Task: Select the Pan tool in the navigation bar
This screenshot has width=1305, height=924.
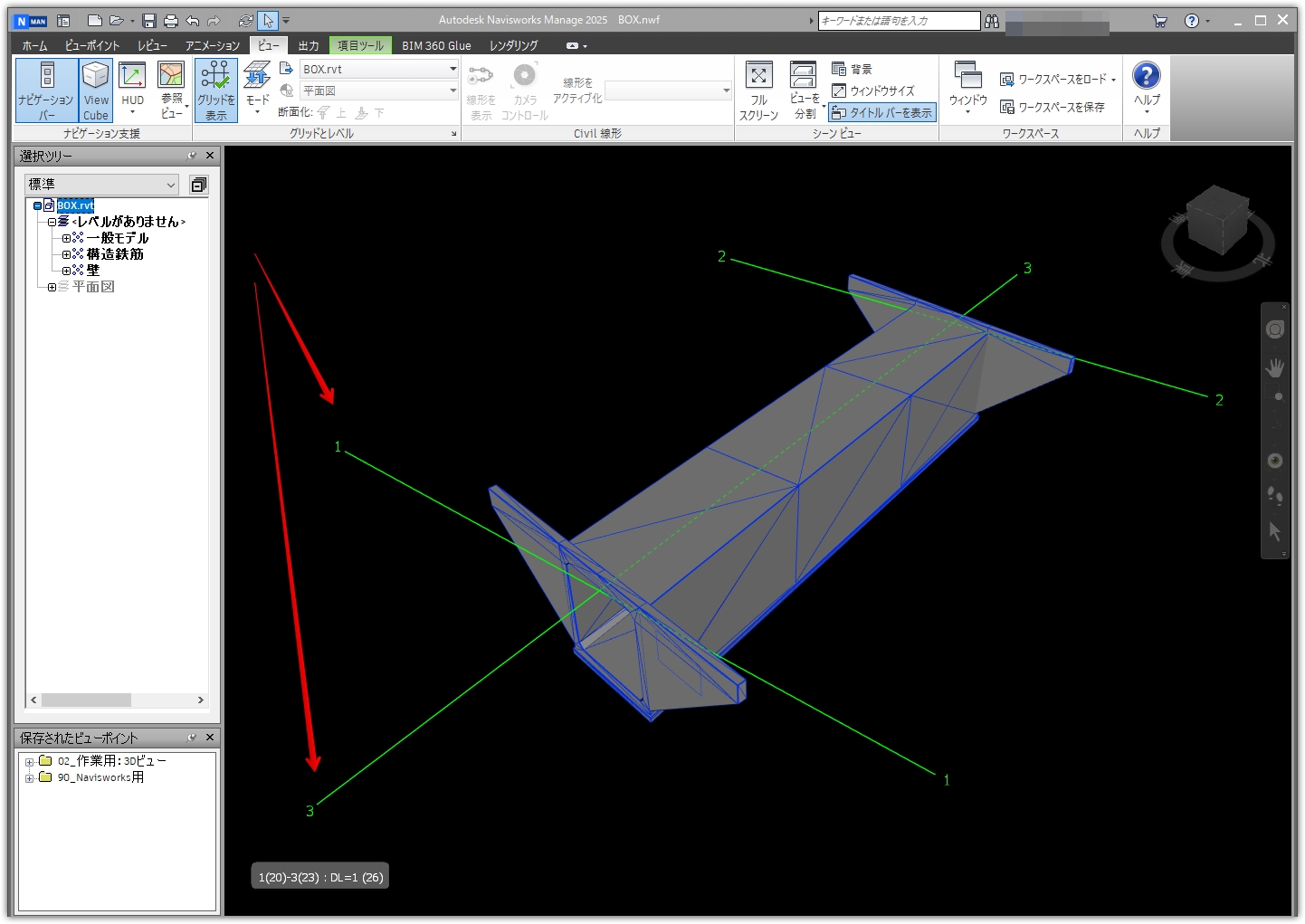Action: tap(1274, 367)
